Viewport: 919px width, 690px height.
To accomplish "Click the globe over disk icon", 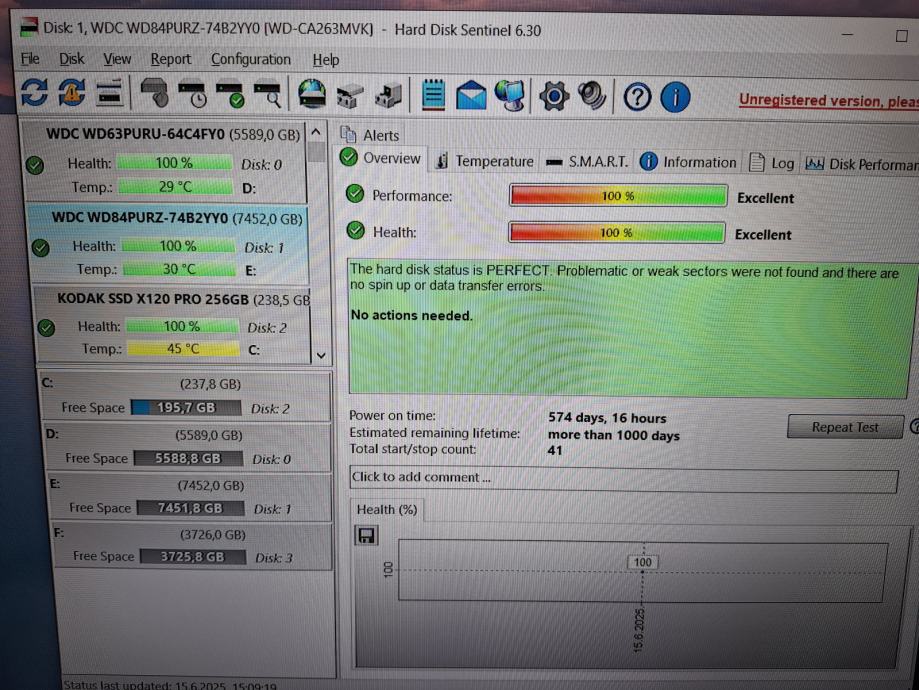I will coord(312,94).
